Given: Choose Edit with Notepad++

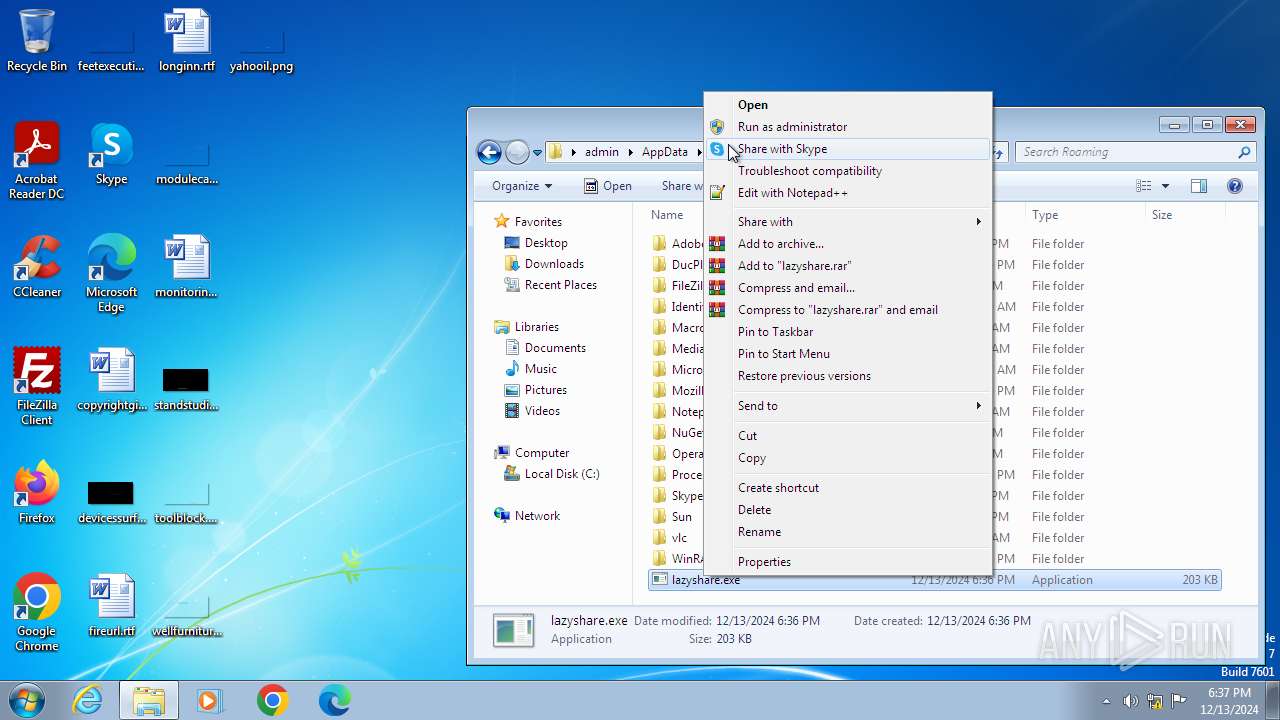Looking at the screenshot, I should (x=848, y=193).
